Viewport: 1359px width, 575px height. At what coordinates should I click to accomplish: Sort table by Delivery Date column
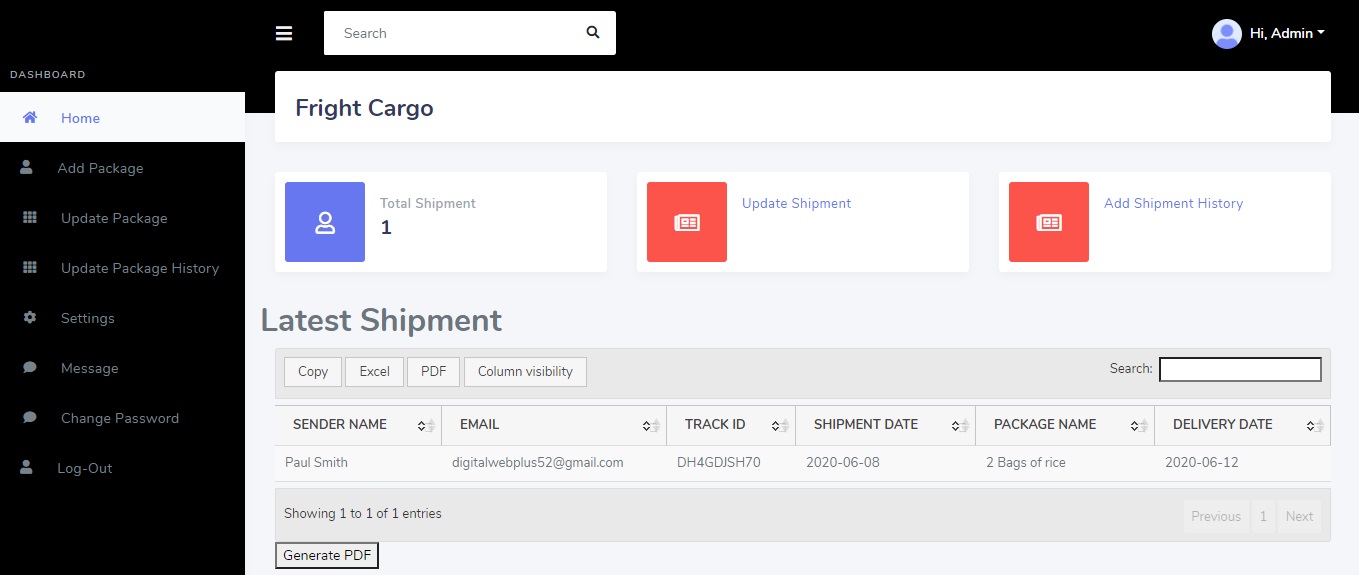pyautogui.click(x=1222, y=425)
